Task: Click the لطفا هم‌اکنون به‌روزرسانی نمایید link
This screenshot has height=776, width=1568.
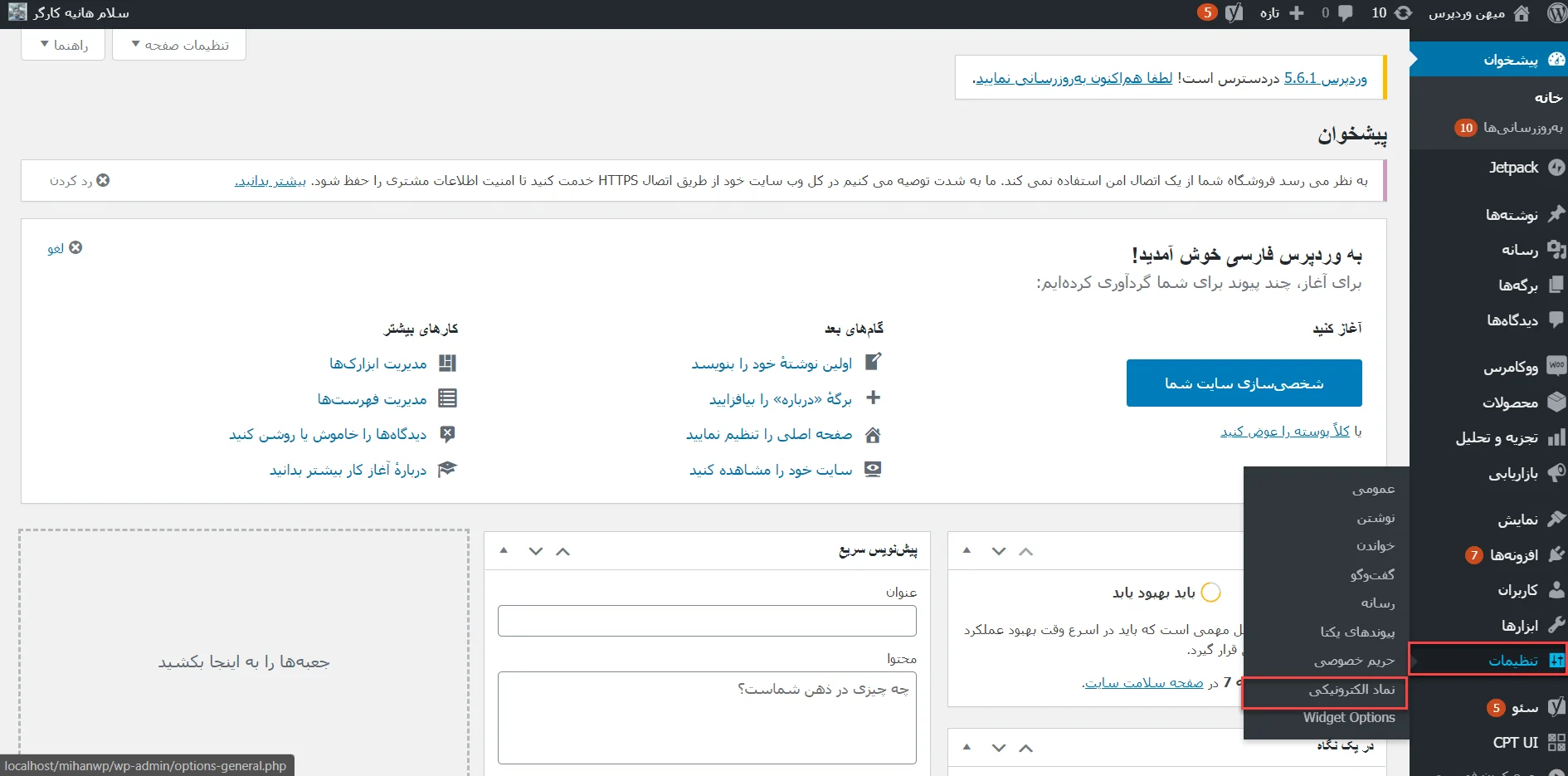Action: pyautogui.click(x=1074, y=78)
